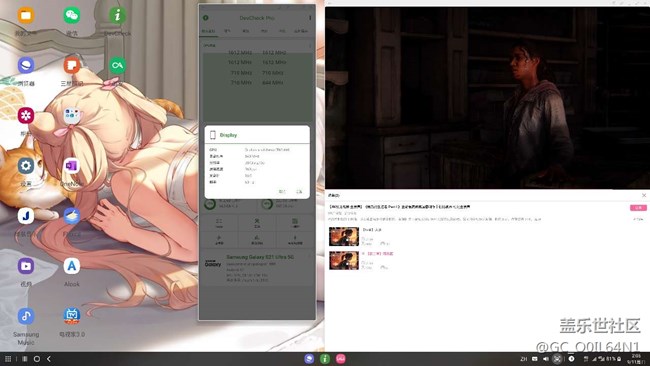This screenshot has height=366, width=650.
Task: Open the orange My Files folder icon
Action: tap(26, 15)
